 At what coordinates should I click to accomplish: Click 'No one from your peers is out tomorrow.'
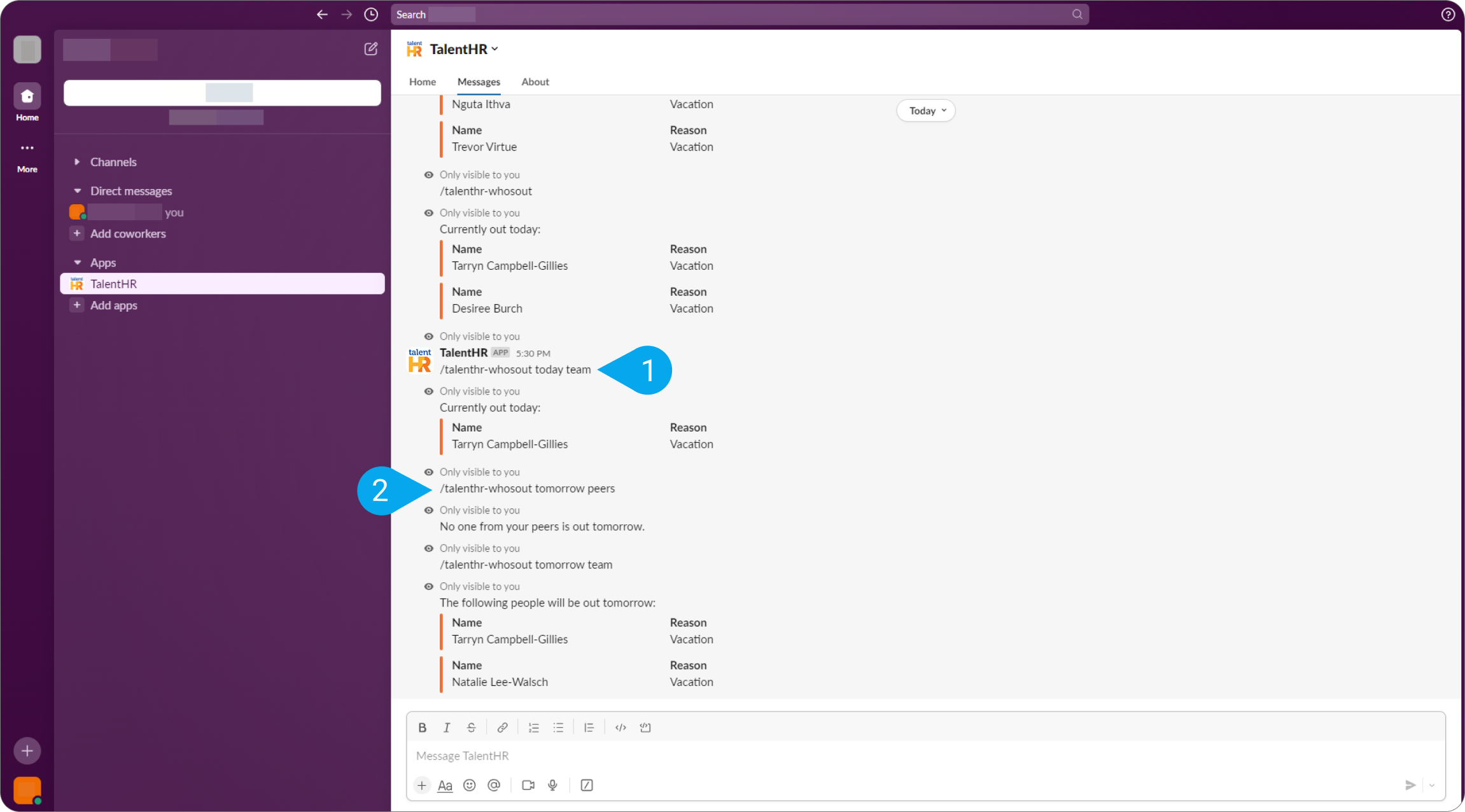[542, 526]
